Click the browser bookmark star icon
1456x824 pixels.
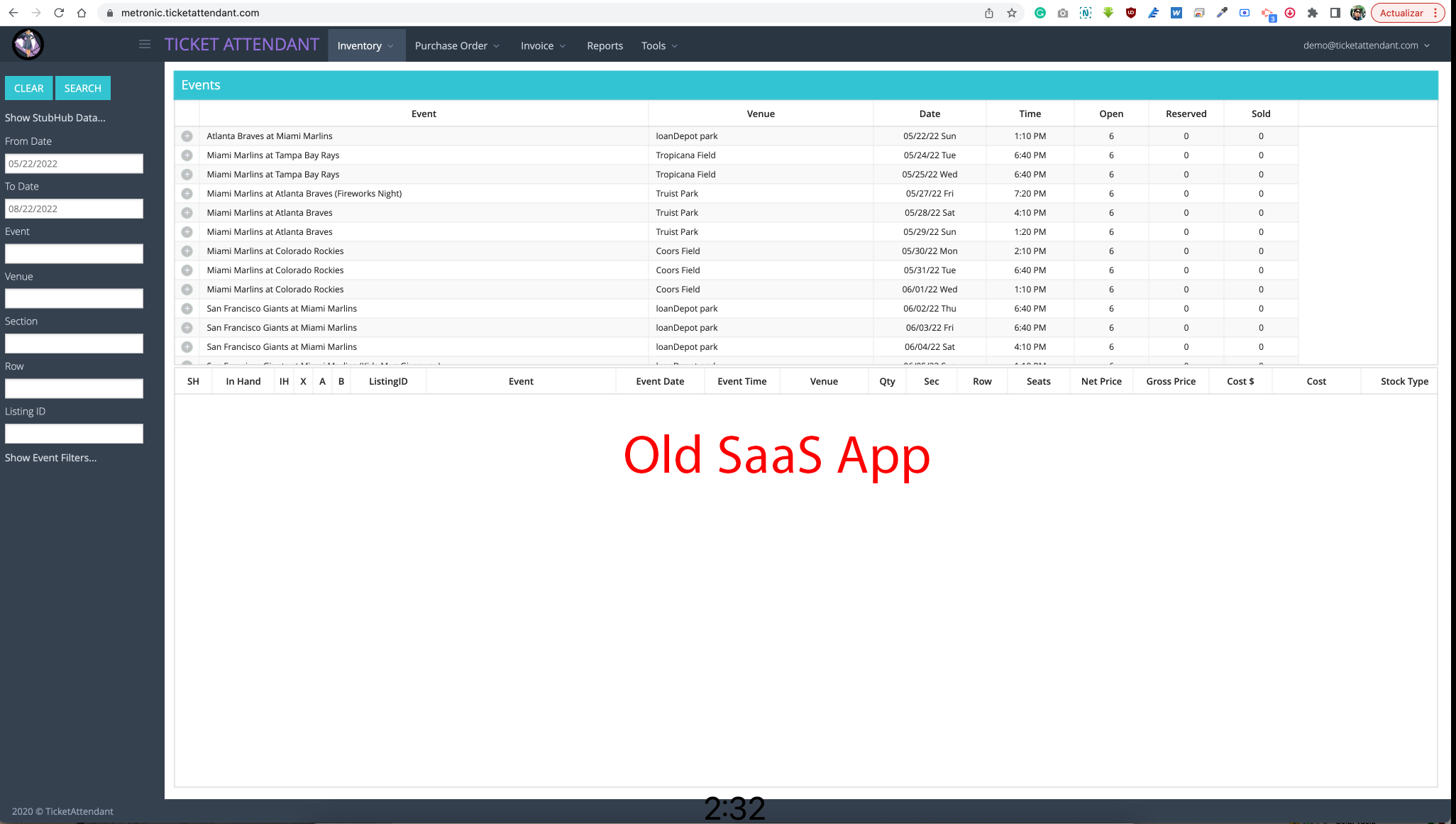click(1012, 13)
